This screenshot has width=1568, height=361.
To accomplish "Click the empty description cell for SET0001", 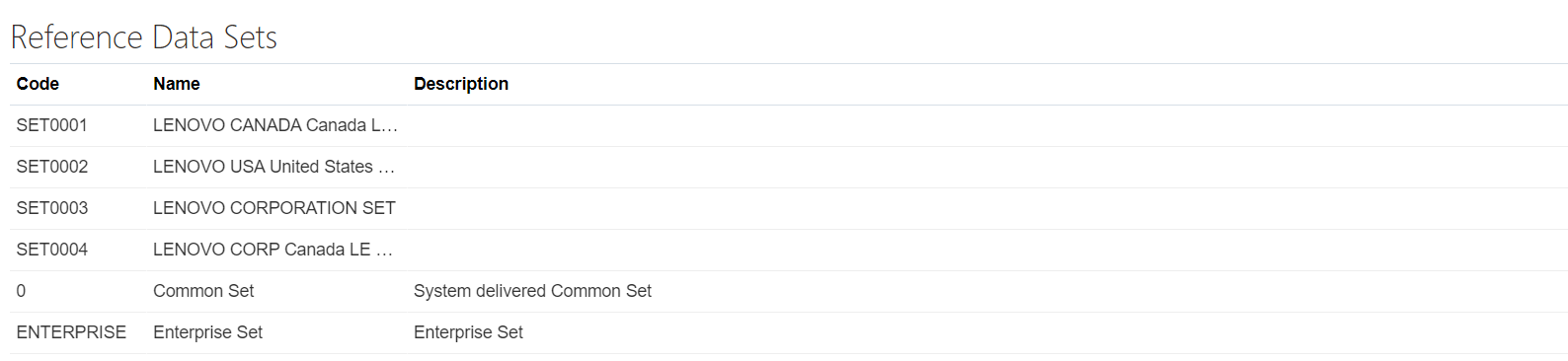I will click(987, 125).
